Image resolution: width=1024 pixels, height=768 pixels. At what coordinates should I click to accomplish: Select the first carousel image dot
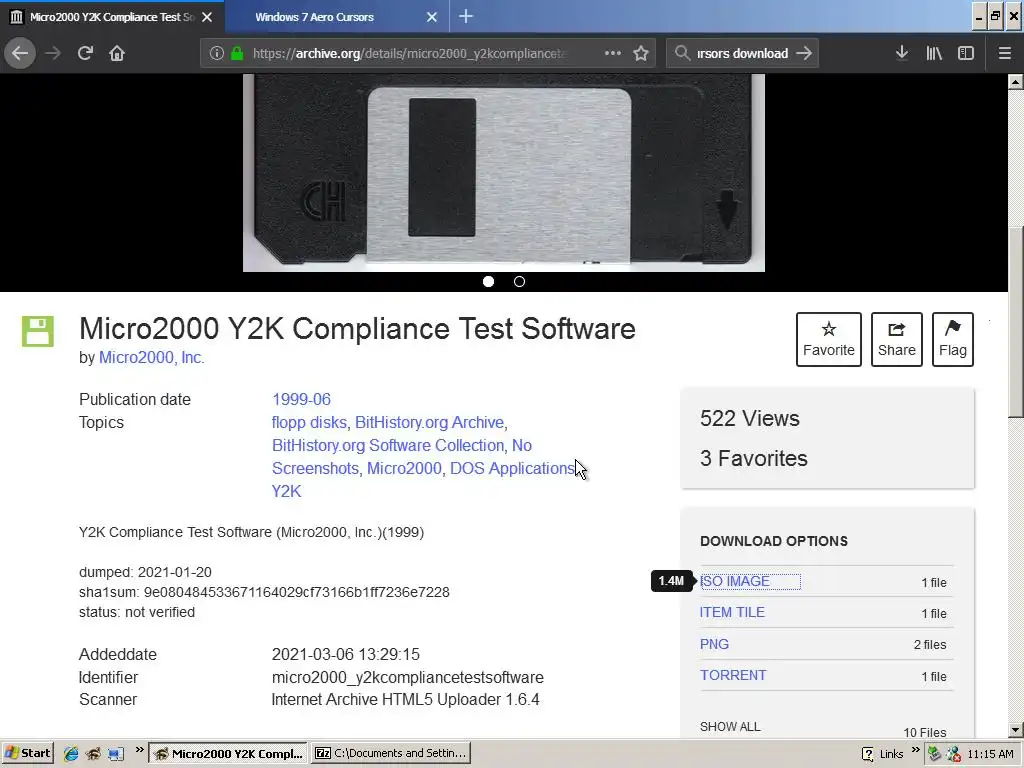[488, 281]
